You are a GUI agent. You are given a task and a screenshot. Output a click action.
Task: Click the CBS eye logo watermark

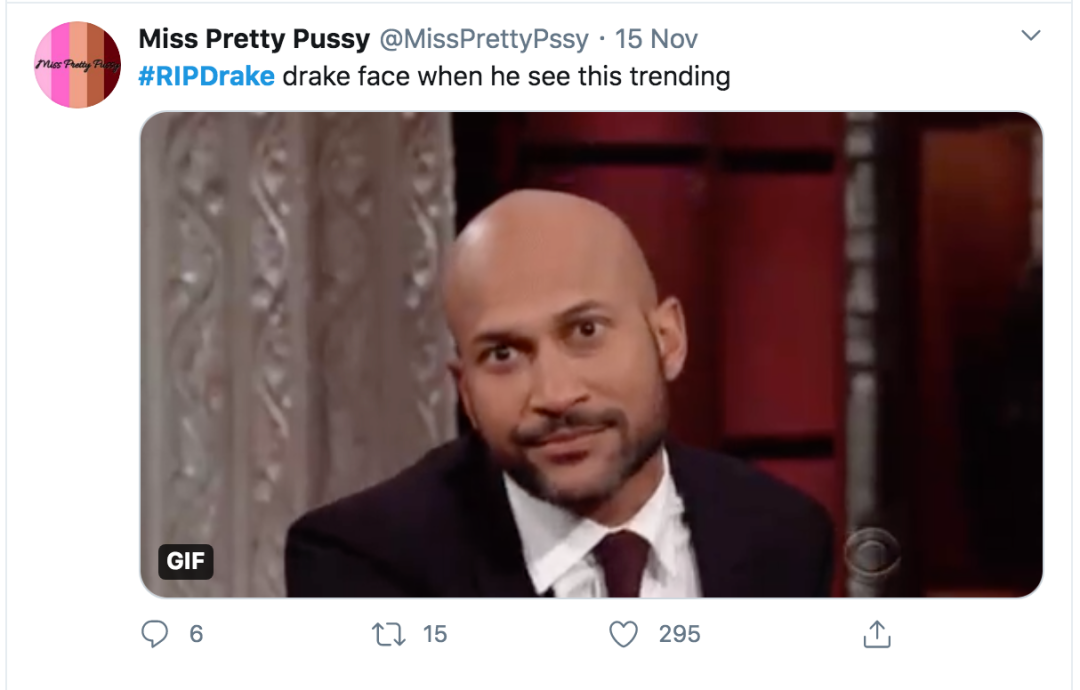pyautogui.click(x=872, y=551)
